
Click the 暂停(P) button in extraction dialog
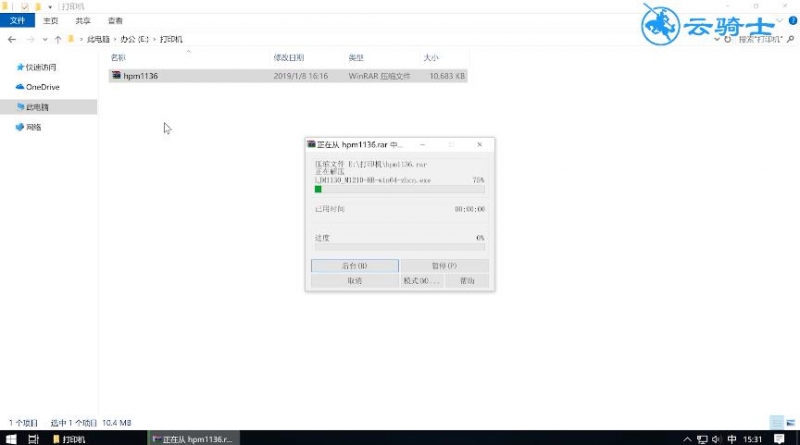(444, 266)
